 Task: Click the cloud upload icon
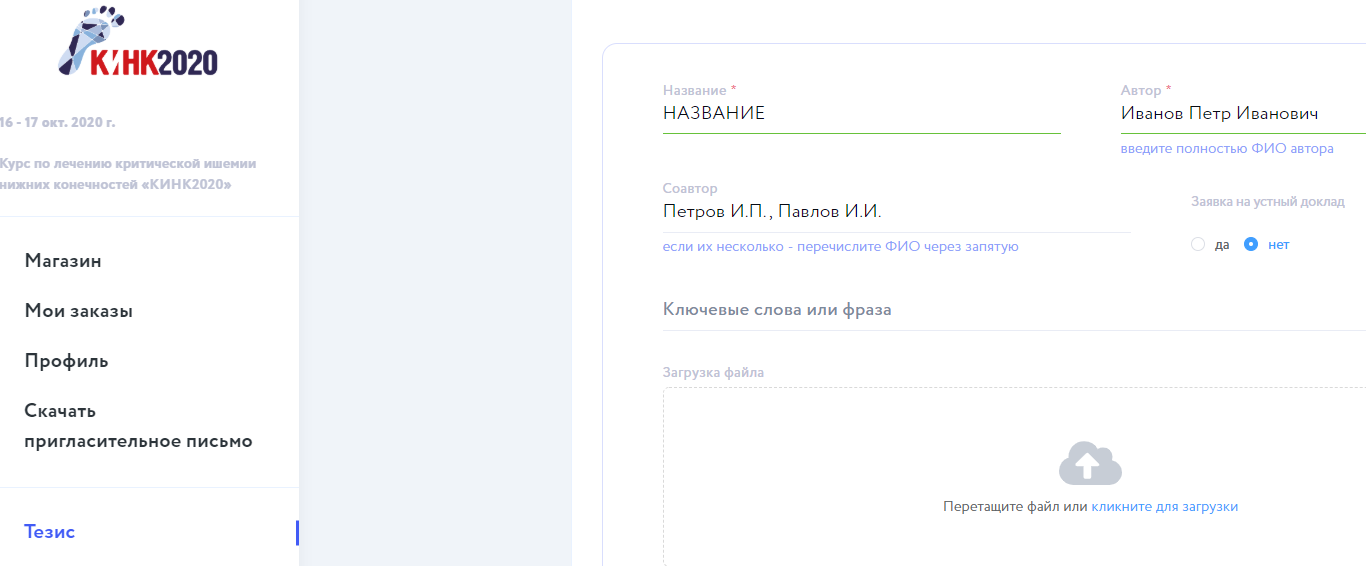click(1090, 463)
